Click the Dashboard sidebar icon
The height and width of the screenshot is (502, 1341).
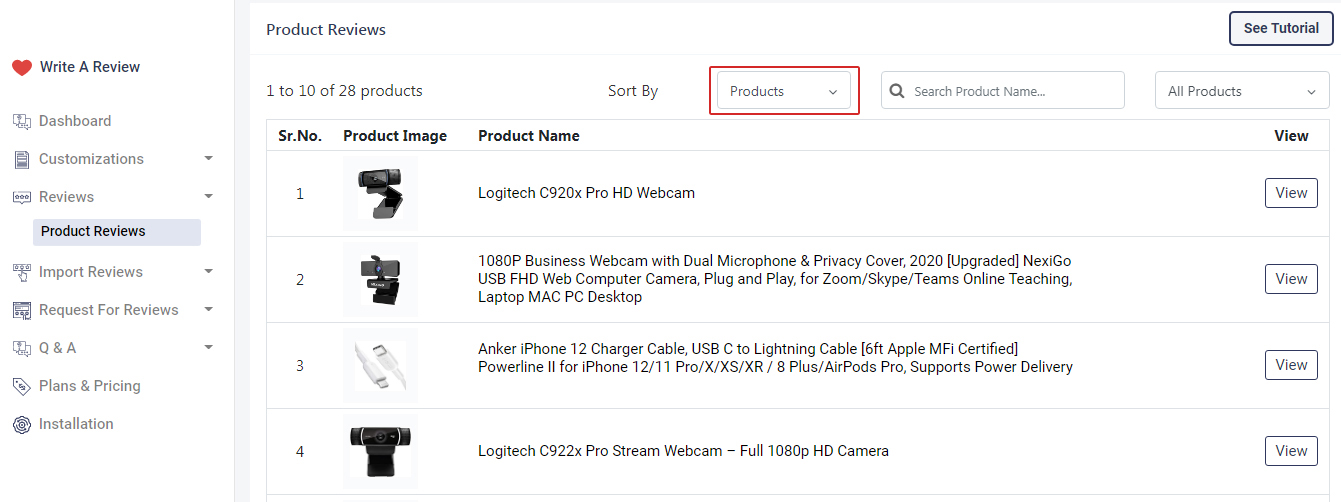(x=22, y=121)
